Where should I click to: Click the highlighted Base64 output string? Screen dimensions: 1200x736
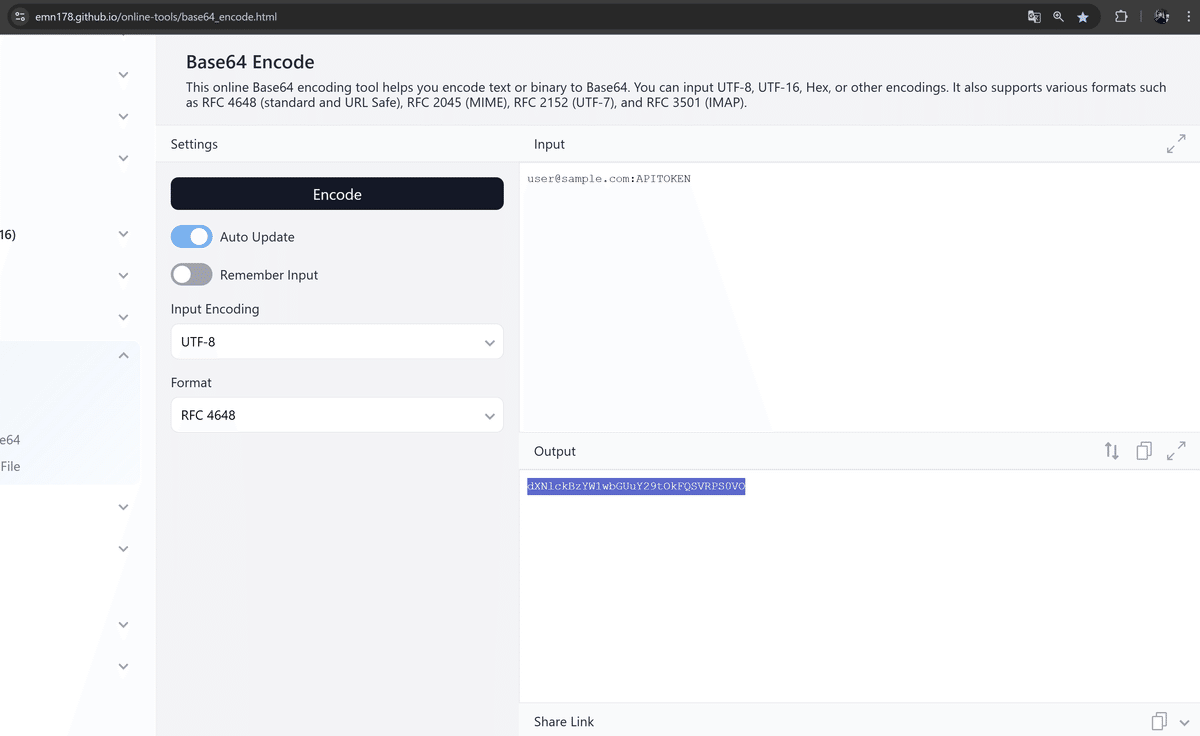click(x=636, y=486)
